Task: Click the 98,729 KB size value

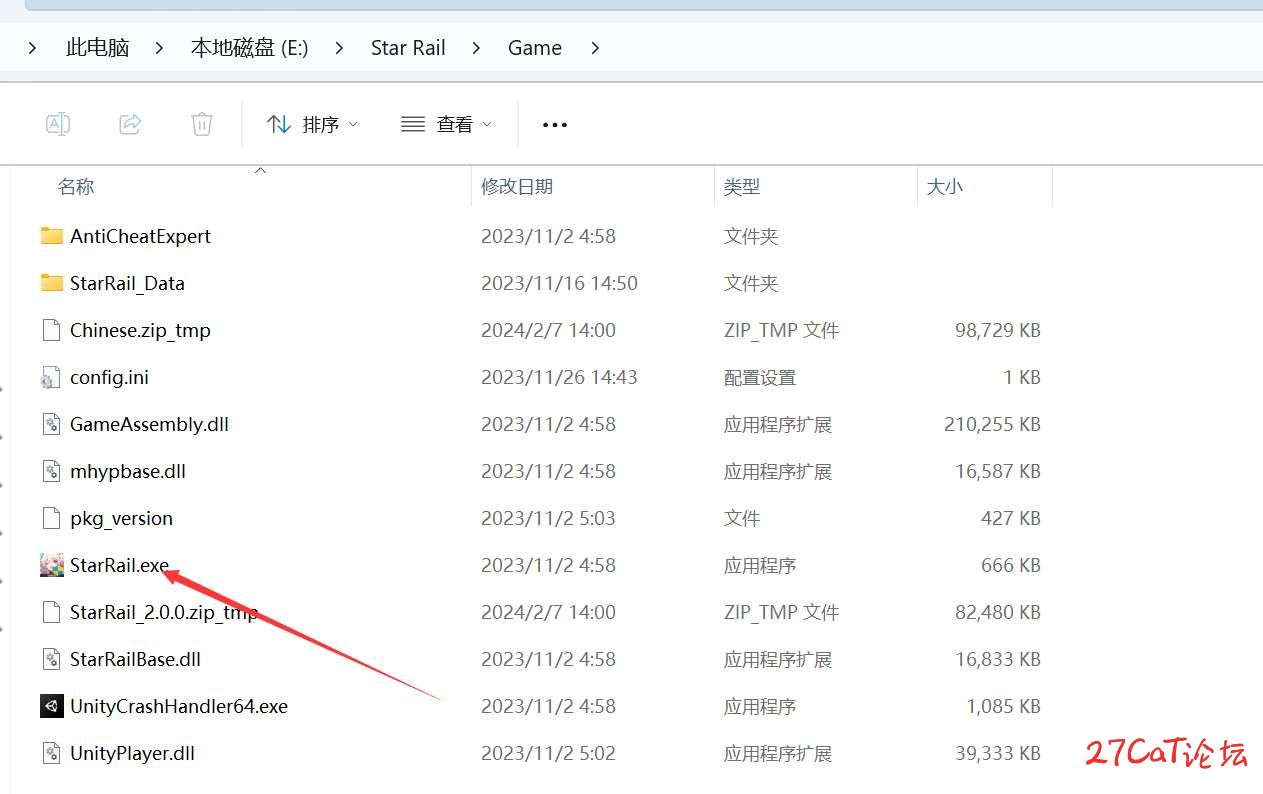Action: point(998,330)
